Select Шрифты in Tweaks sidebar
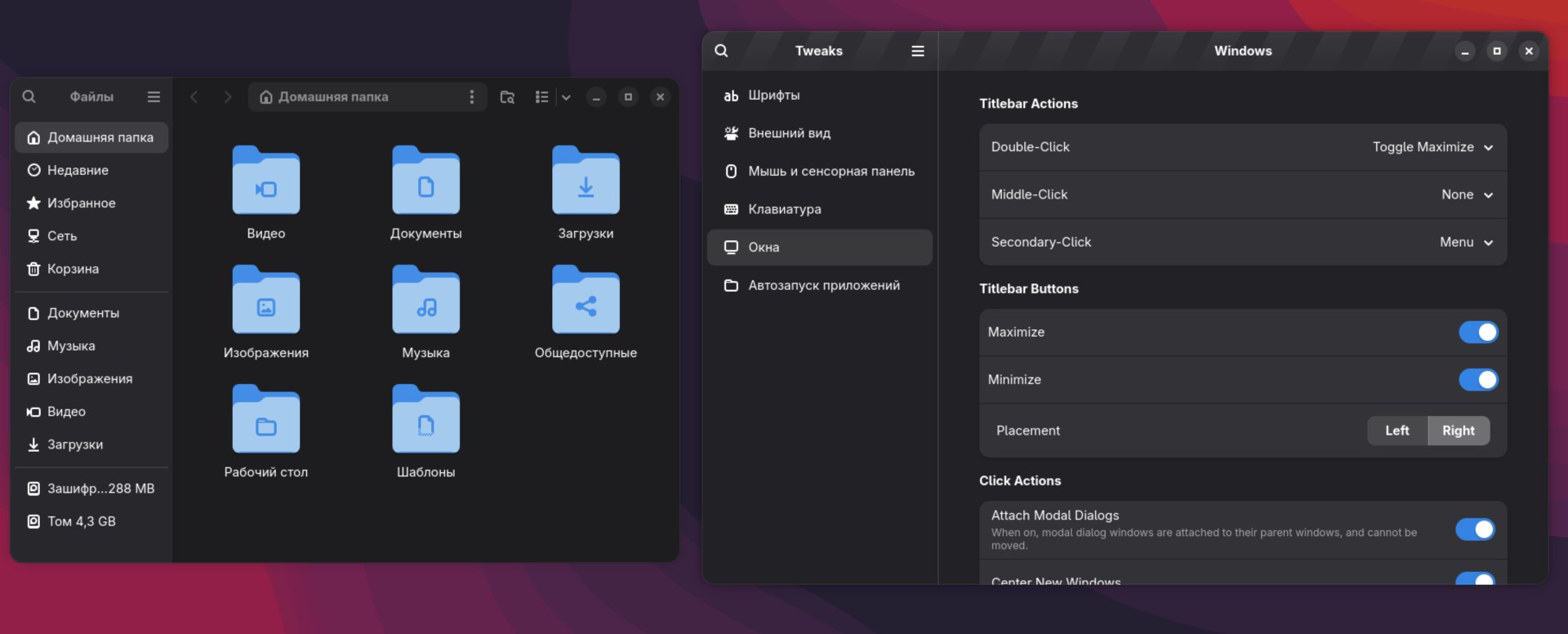1568x634 pixels. pos(773,96)
